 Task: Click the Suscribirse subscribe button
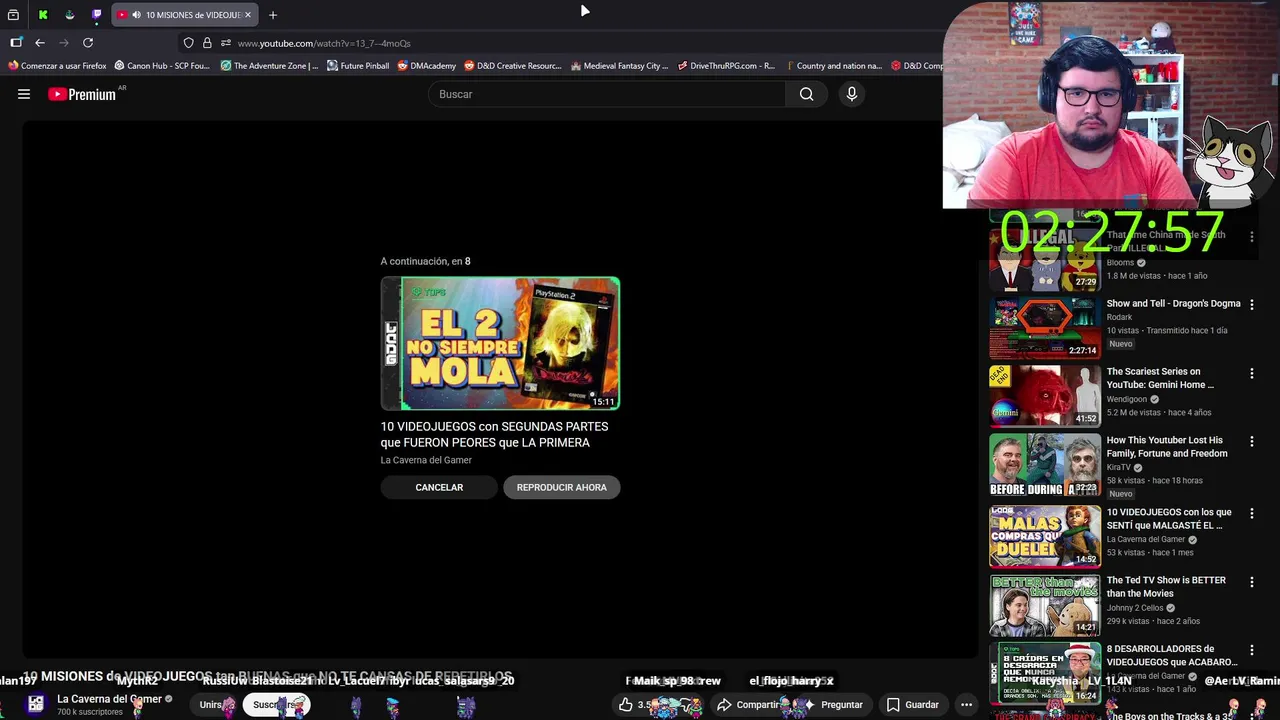click(276, 704)
